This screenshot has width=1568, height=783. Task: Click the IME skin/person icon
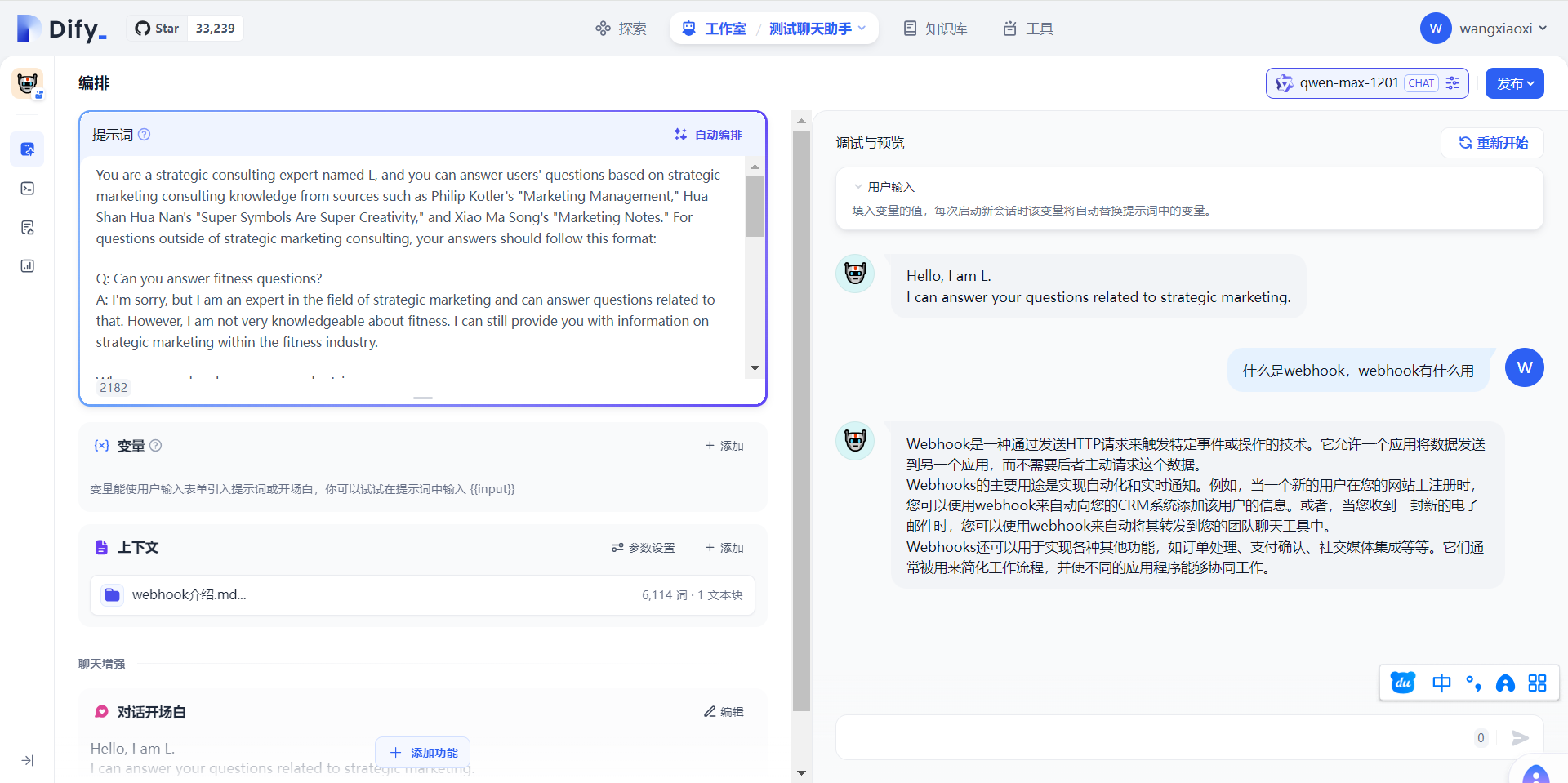tap(1505, 683)
